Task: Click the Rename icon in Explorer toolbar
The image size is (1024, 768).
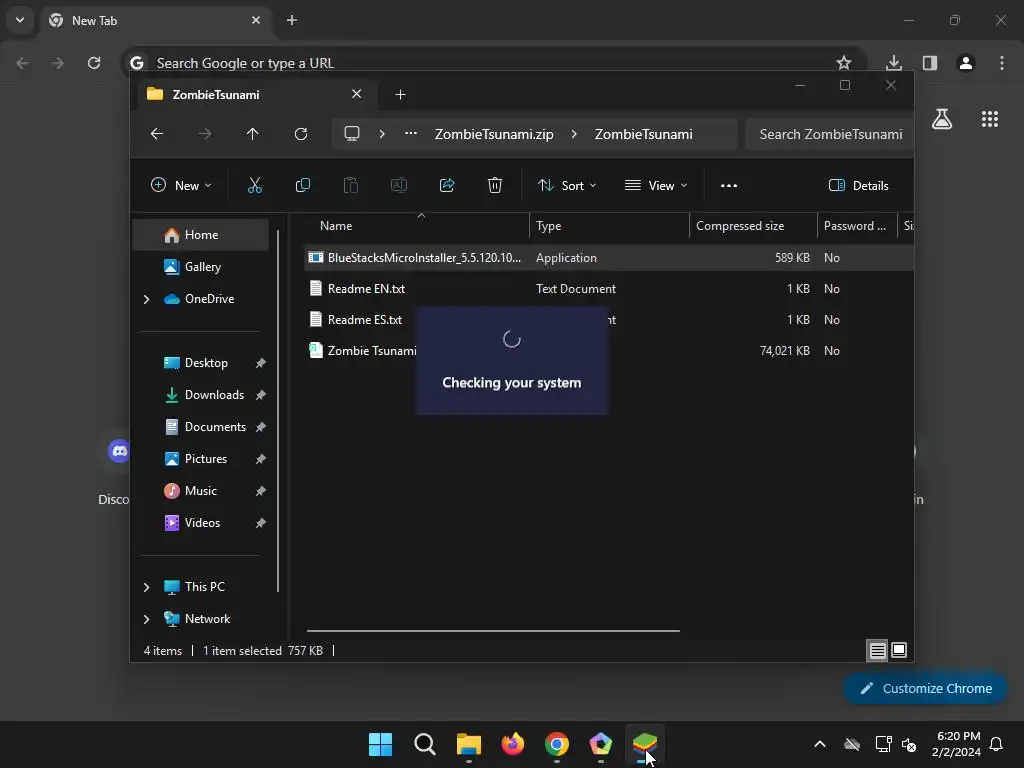Action: point(398,185)
